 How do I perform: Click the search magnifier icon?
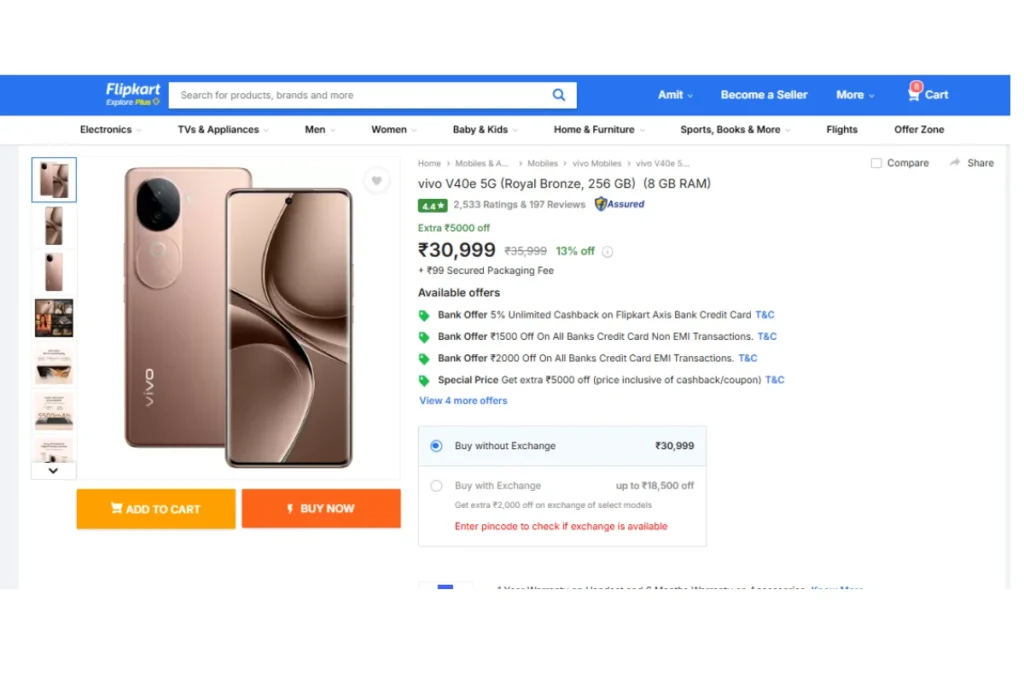point(558,95)
